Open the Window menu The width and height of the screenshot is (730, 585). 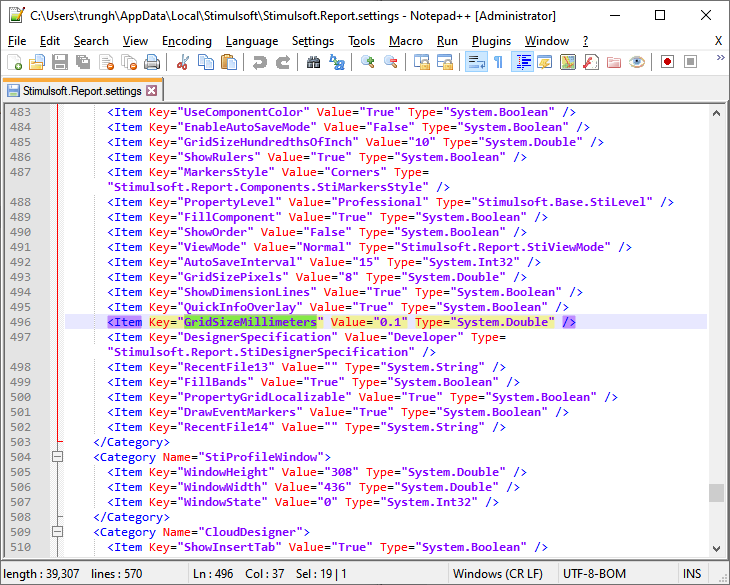coord(547,41)
